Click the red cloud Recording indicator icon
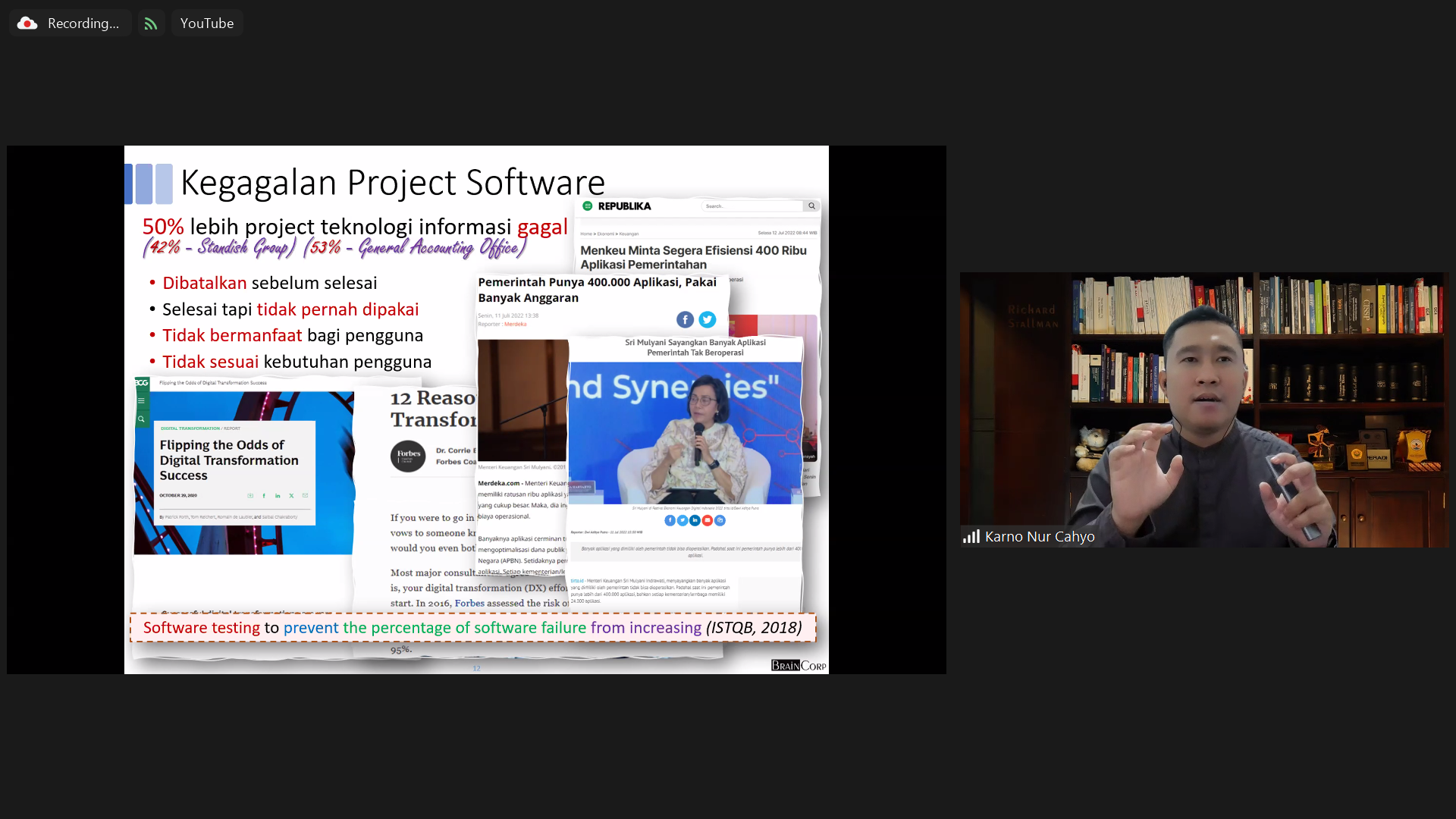Image resolution: width=1456 pixels, height=819 pixels. tap(27, 24)
